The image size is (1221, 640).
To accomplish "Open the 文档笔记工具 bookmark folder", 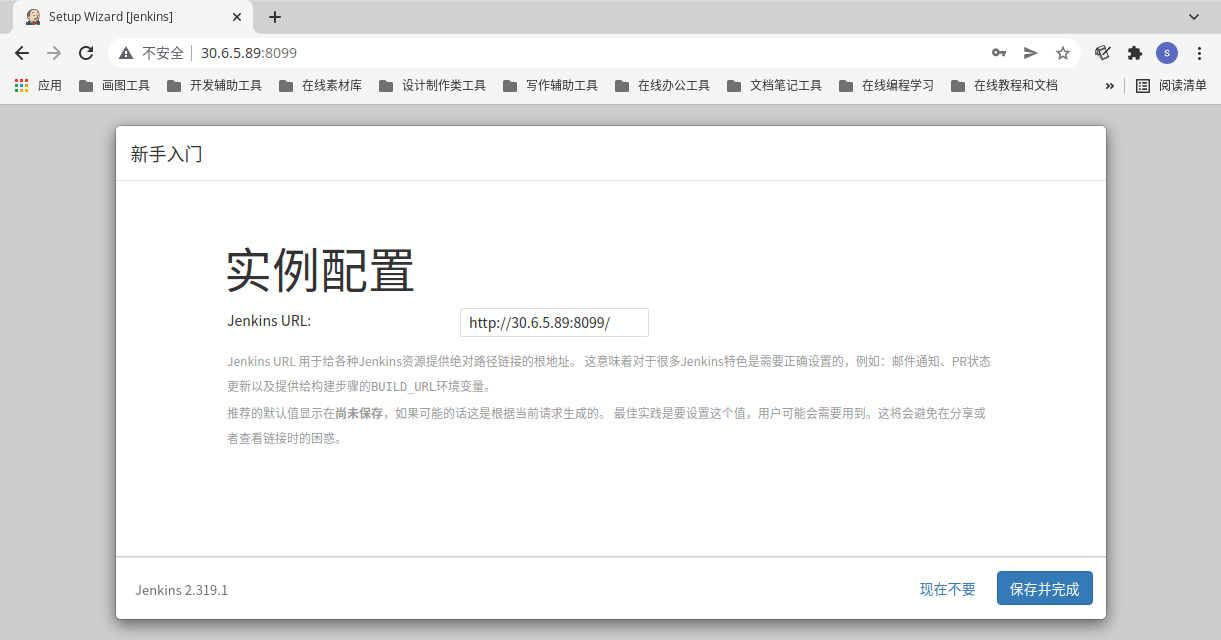I will coord(774,86).
